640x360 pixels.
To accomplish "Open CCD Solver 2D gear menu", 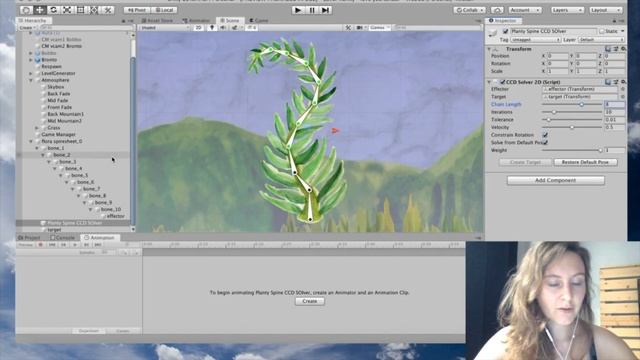I will (x=623, y=82).
